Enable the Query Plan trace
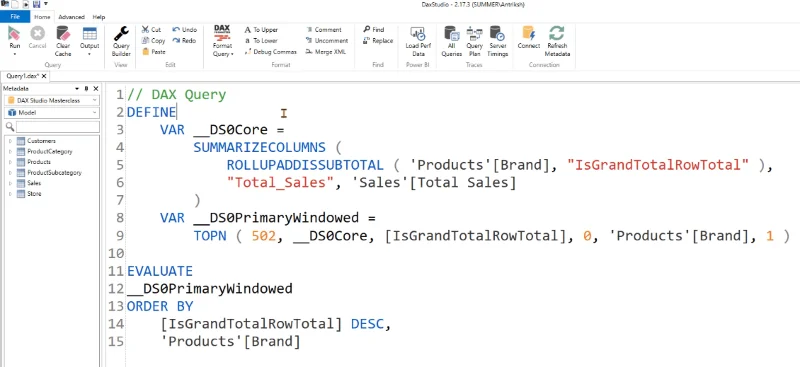This screenshot has width=800, height=367. point(474,42)
